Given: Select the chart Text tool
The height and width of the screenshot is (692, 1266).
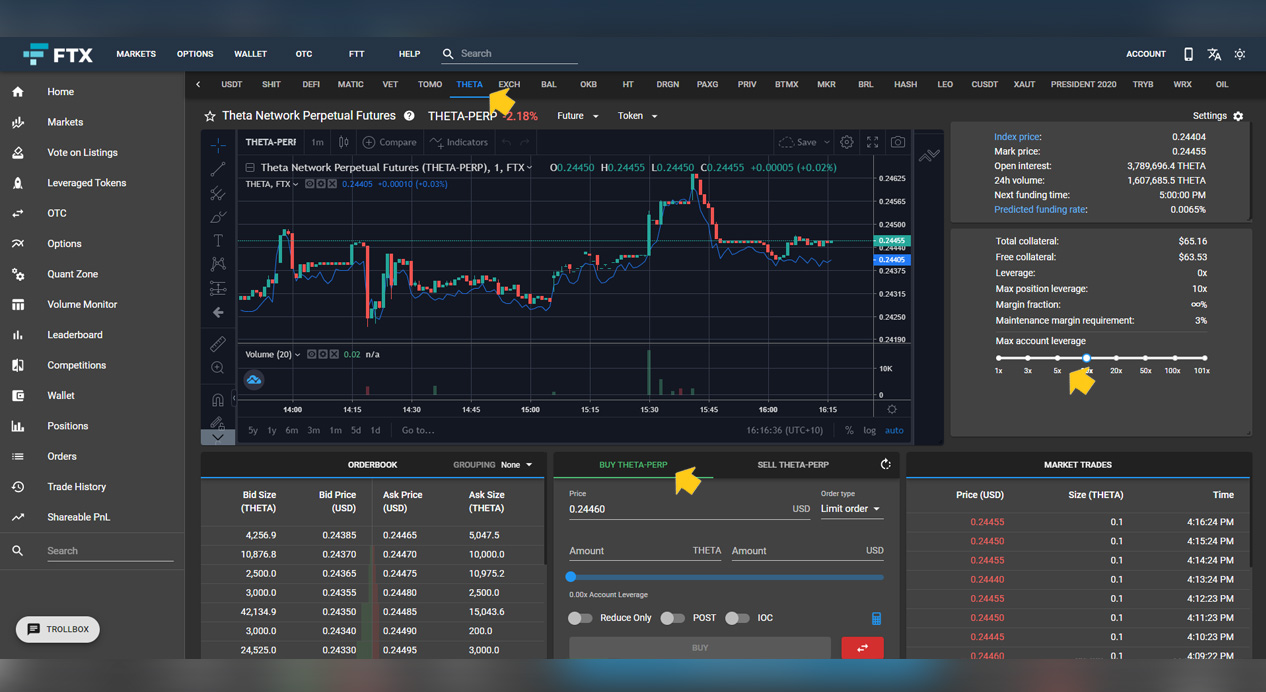Looking at the screenshot, I should click(x=218, y=241).
